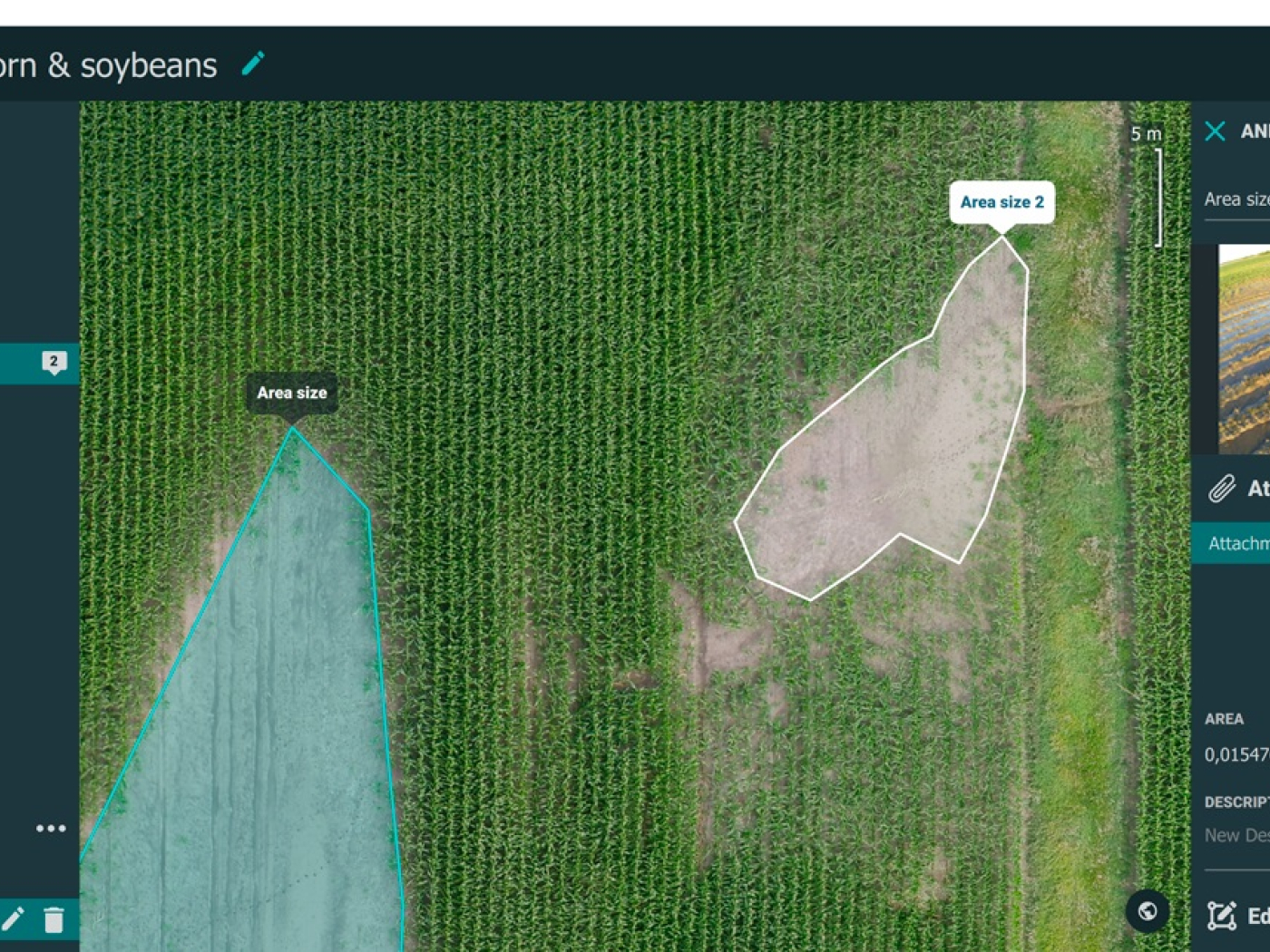Viewport: 1270px width, 952px height.
Task: Click the globe icon on the map
Action: click(x=1148, y=911)
